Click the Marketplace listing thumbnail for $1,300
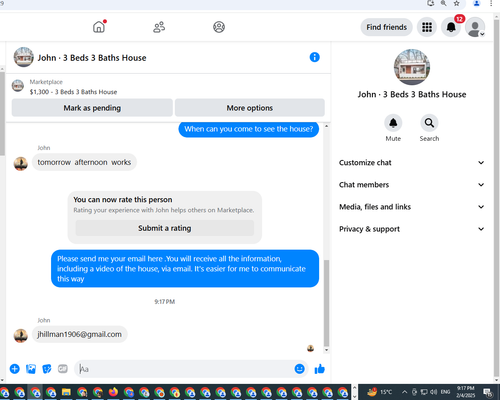Screen dimensions: 500x400 tap(18, 86)
